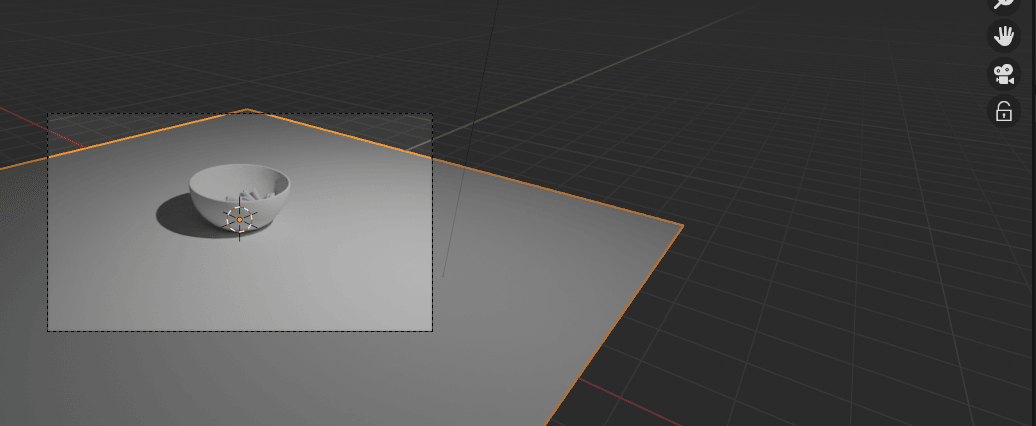
Task: Click the plane's orange right corner
Action: [x=683, y=227]
